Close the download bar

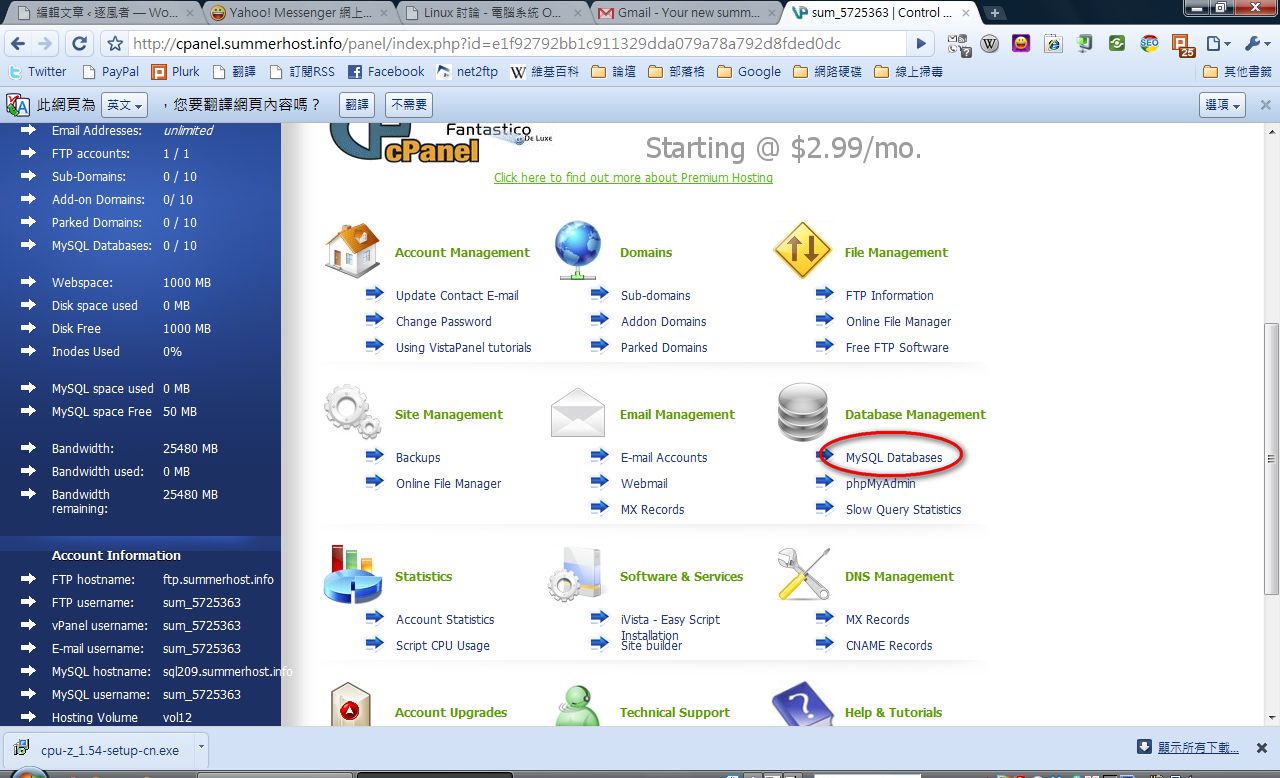(x=1264, y=748)
